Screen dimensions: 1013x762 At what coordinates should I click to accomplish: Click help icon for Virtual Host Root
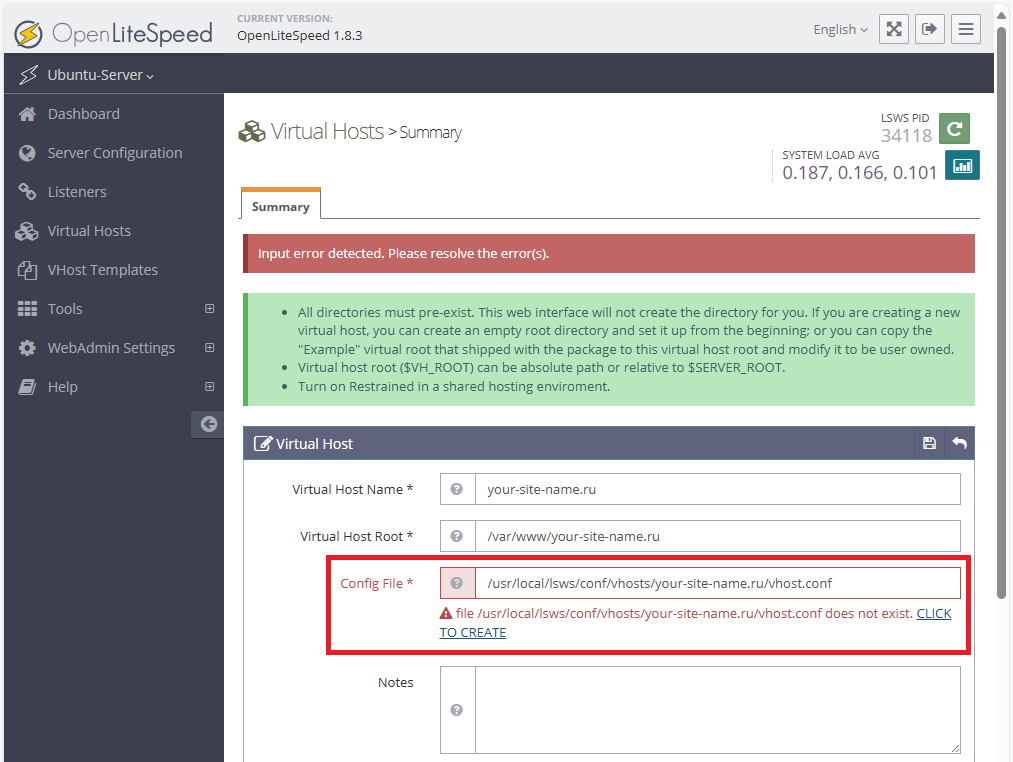457,536
